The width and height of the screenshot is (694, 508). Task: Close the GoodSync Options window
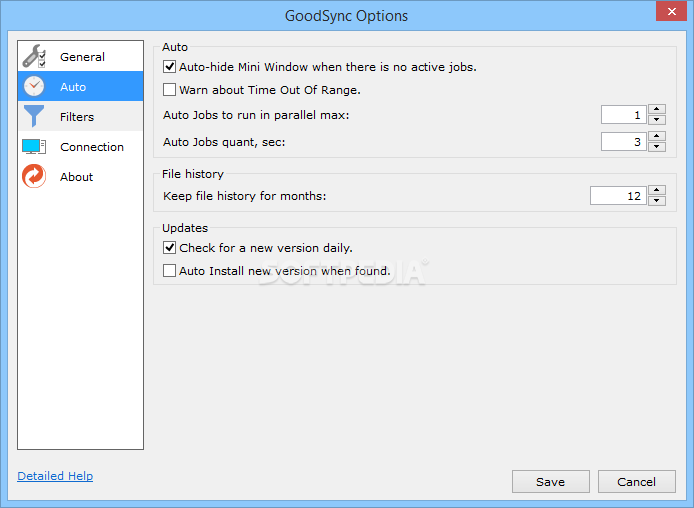pos(671,12)
